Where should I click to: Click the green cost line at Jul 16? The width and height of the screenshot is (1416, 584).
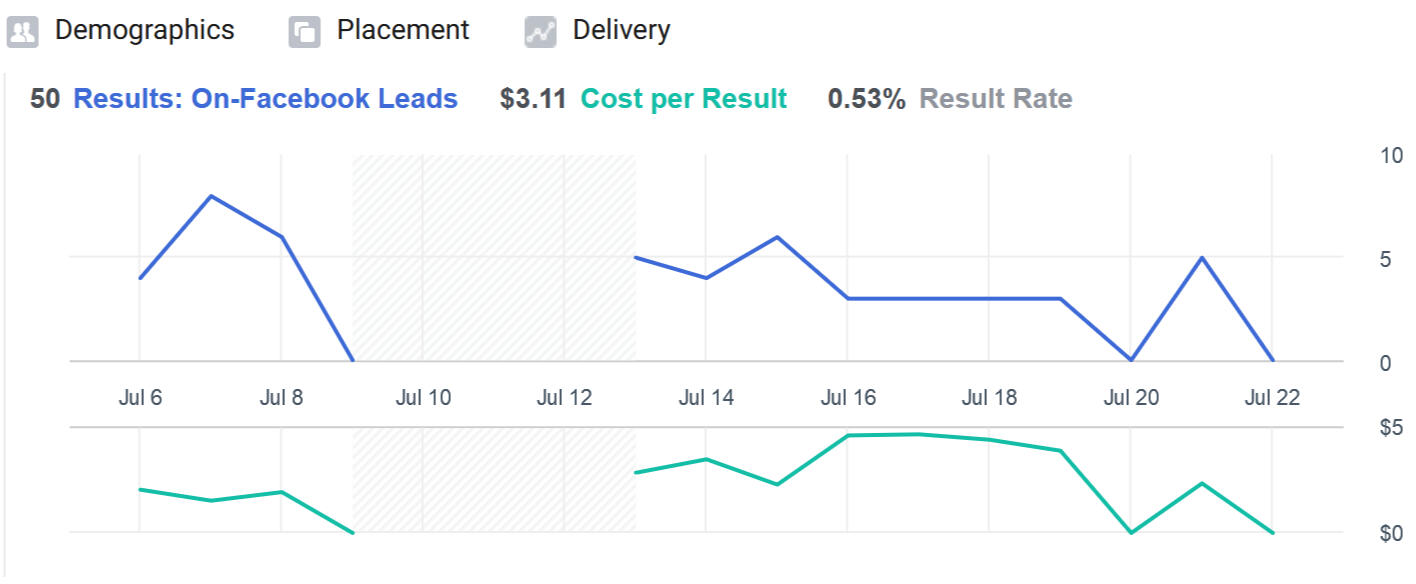tap(847, 435)
